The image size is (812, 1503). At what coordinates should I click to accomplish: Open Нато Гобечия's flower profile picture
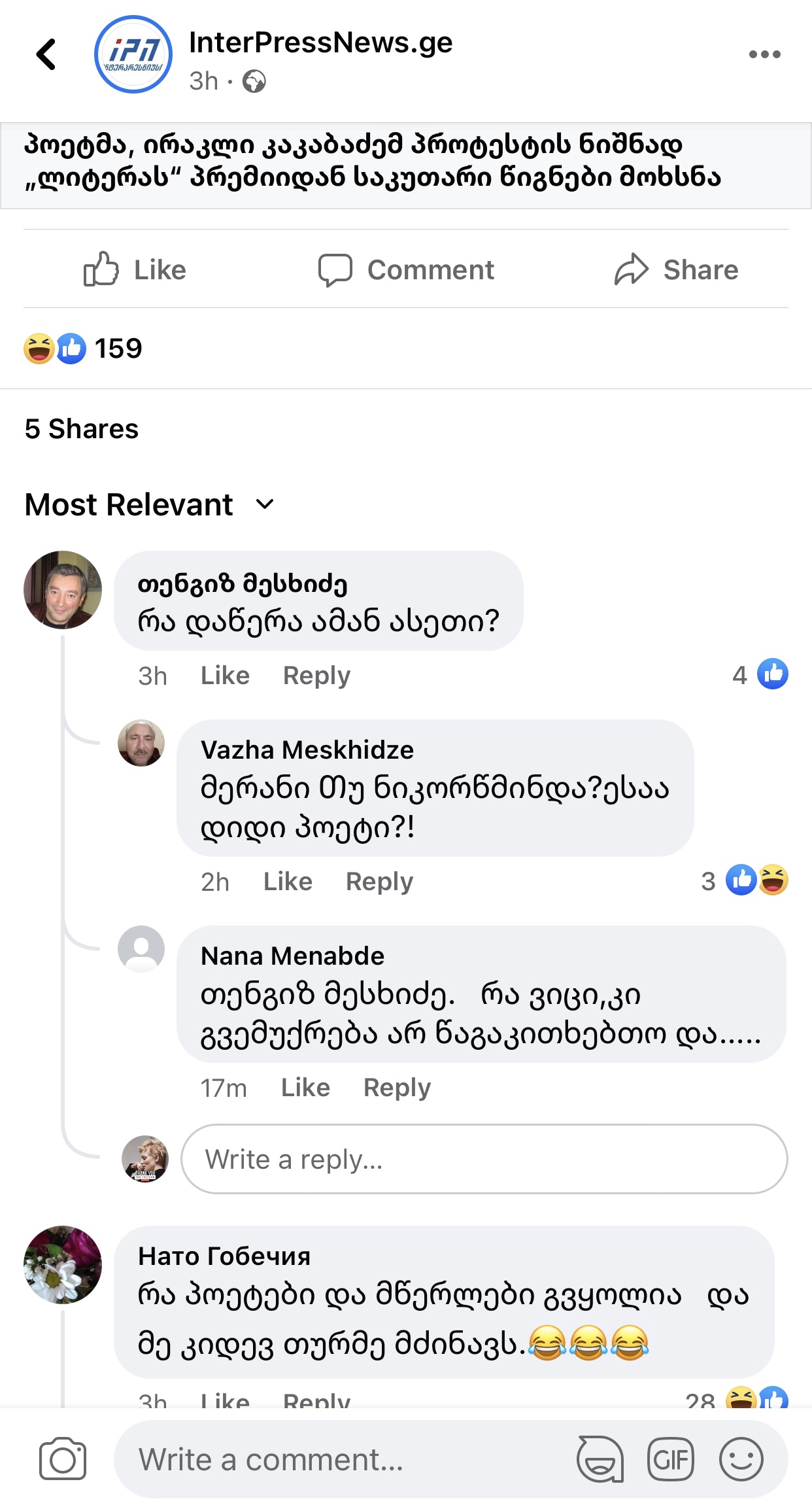[63, 1264]
